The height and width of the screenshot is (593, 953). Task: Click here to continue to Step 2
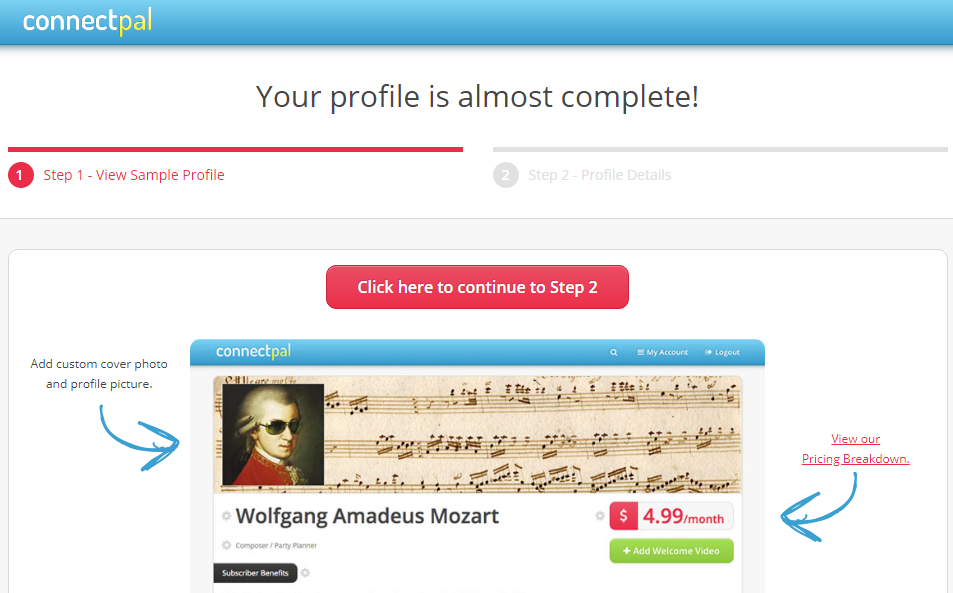point(477,287)
